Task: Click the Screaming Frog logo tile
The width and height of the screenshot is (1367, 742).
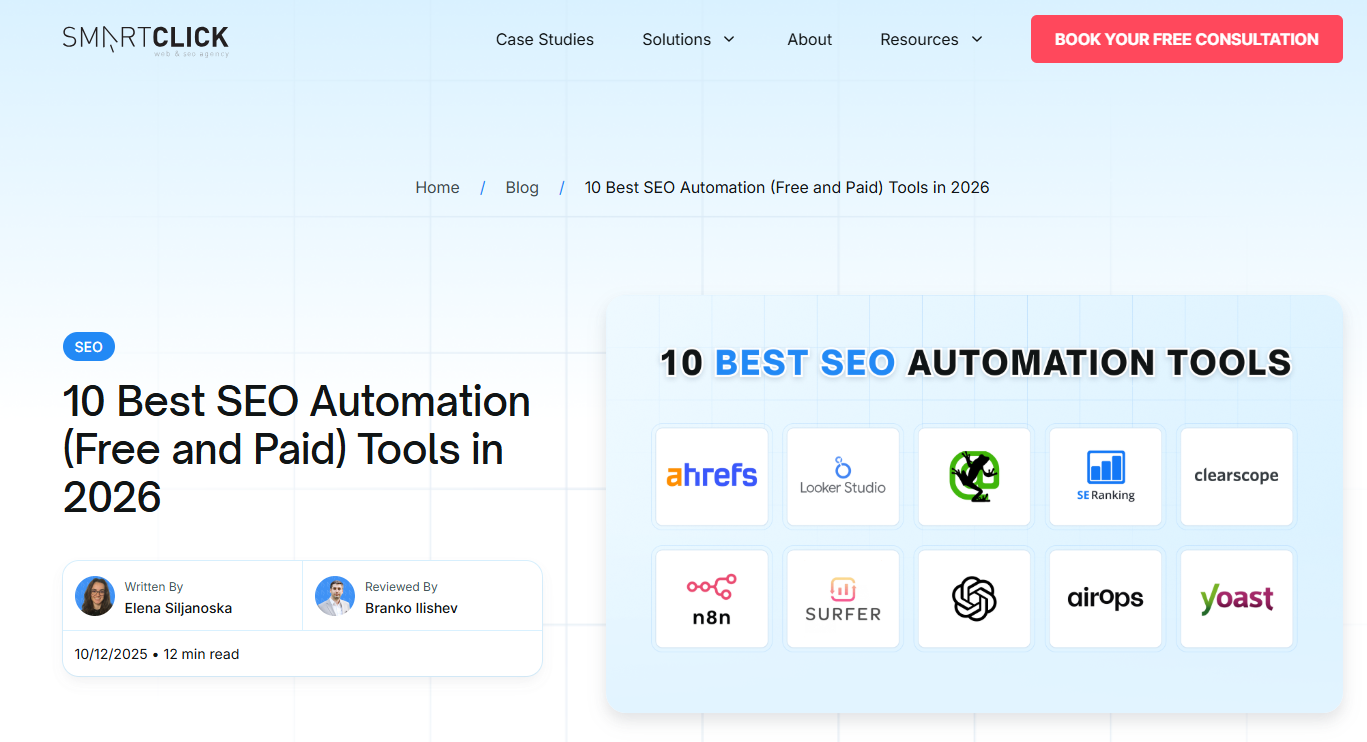Action: pyautogui.click(x=974, y=476)
